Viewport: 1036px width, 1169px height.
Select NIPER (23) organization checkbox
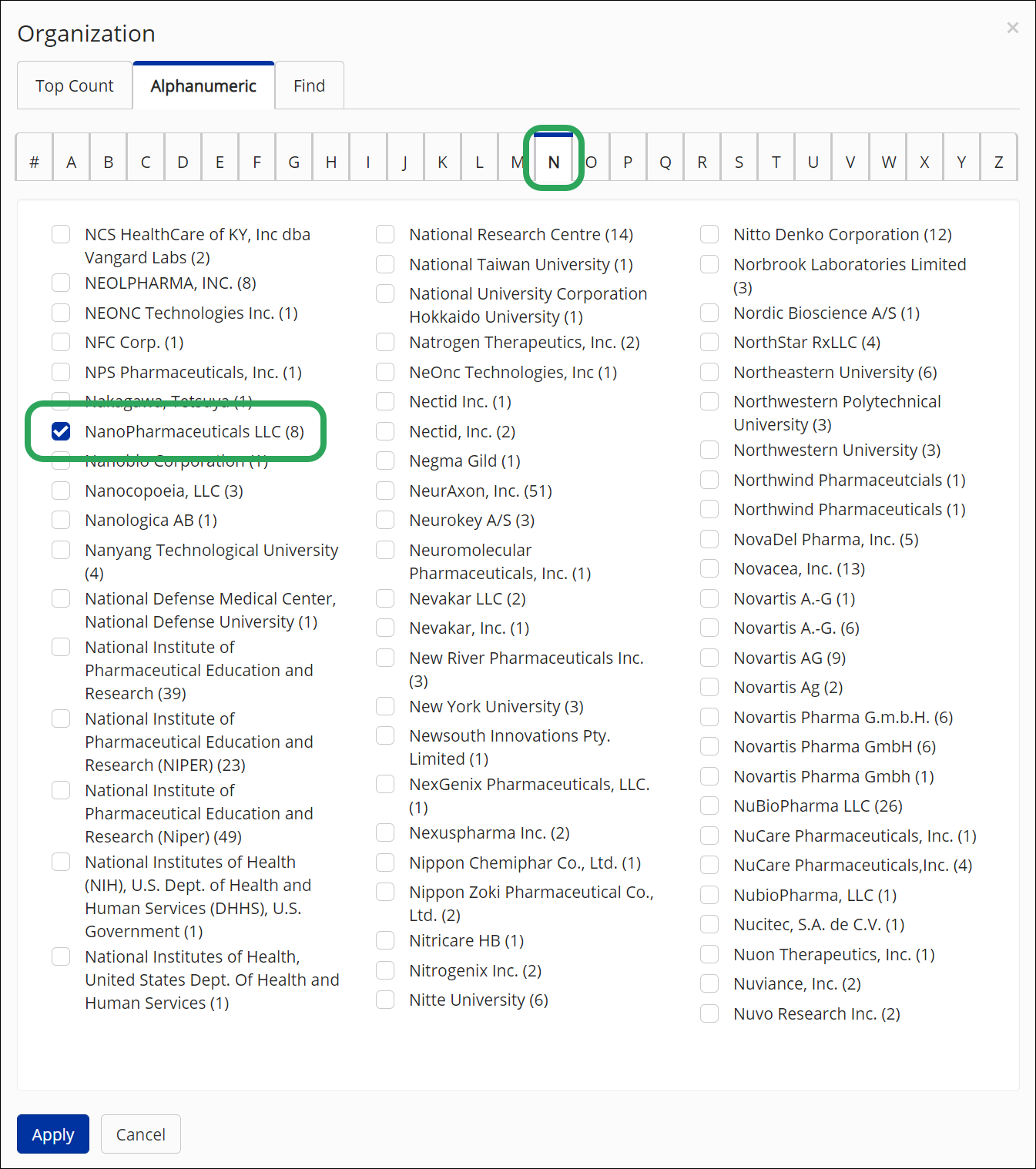pos(61,718)
